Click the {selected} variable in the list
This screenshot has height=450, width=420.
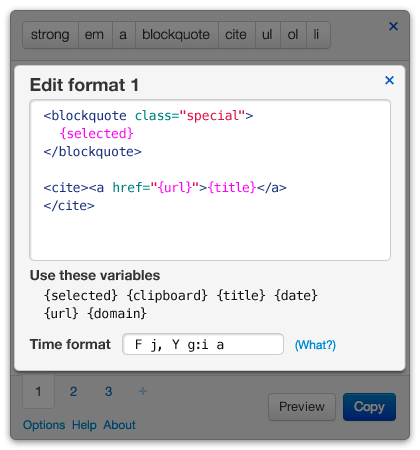[x=81, y=295]
